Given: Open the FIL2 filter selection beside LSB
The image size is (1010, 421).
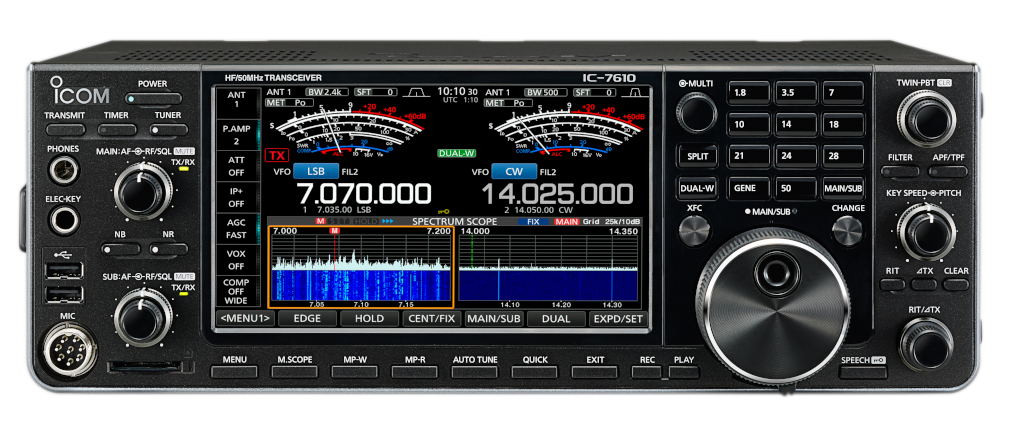Looking at the screenshot, I should (351, 172).
